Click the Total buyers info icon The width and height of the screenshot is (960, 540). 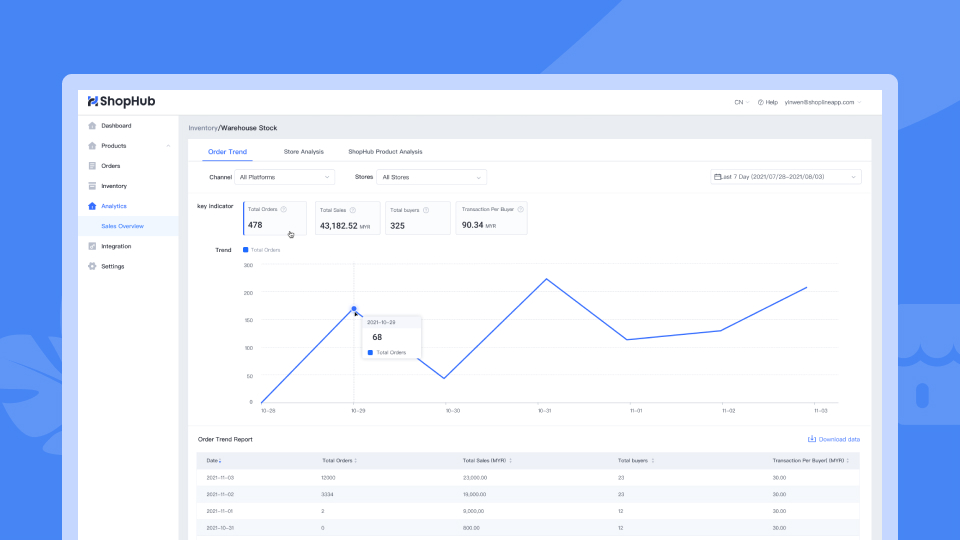[427, 210]
